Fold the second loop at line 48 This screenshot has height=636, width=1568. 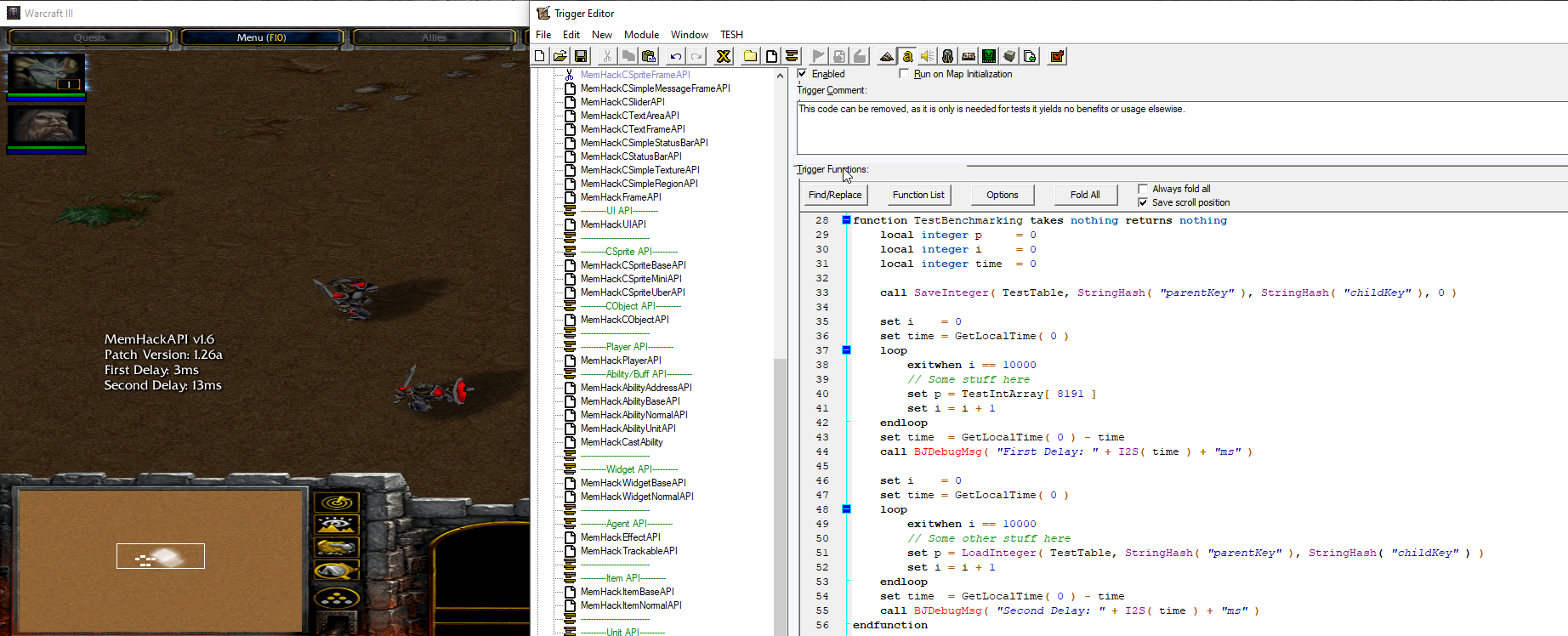tap(846, 509)
